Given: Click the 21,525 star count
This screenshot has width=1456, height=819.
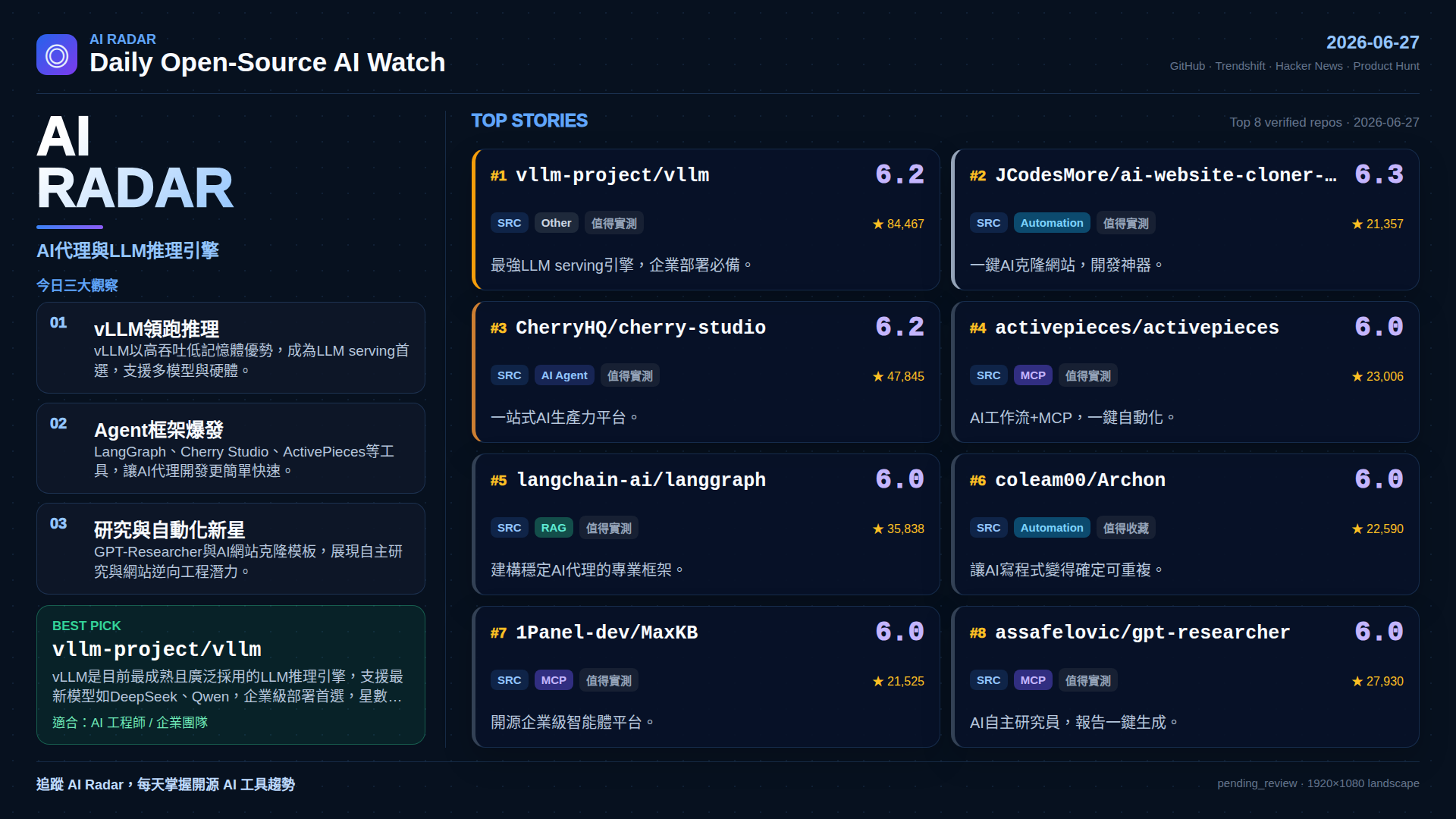Looking at the screenshot, I should (899, 681).
